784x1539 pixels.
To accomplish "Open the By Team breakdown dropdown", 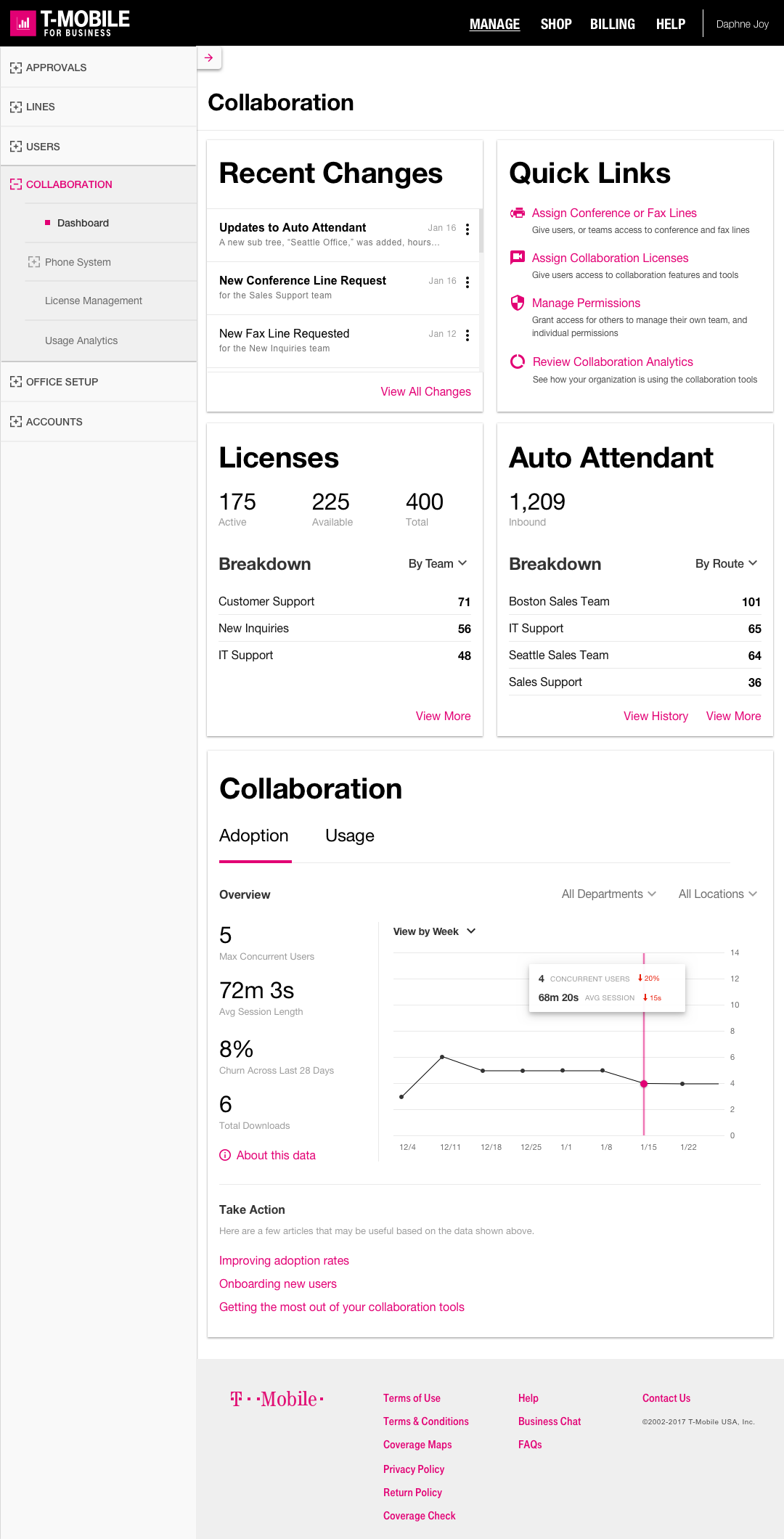I will (438, 563).
